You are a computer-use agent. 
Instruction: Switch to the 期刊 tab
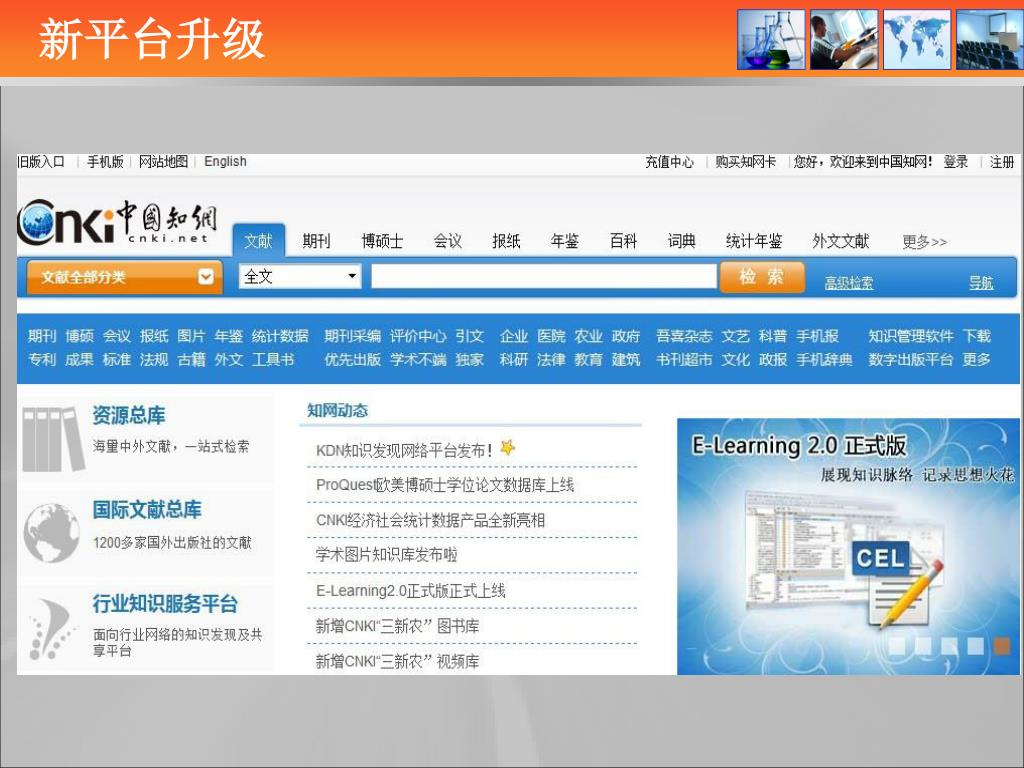[316, 241]
